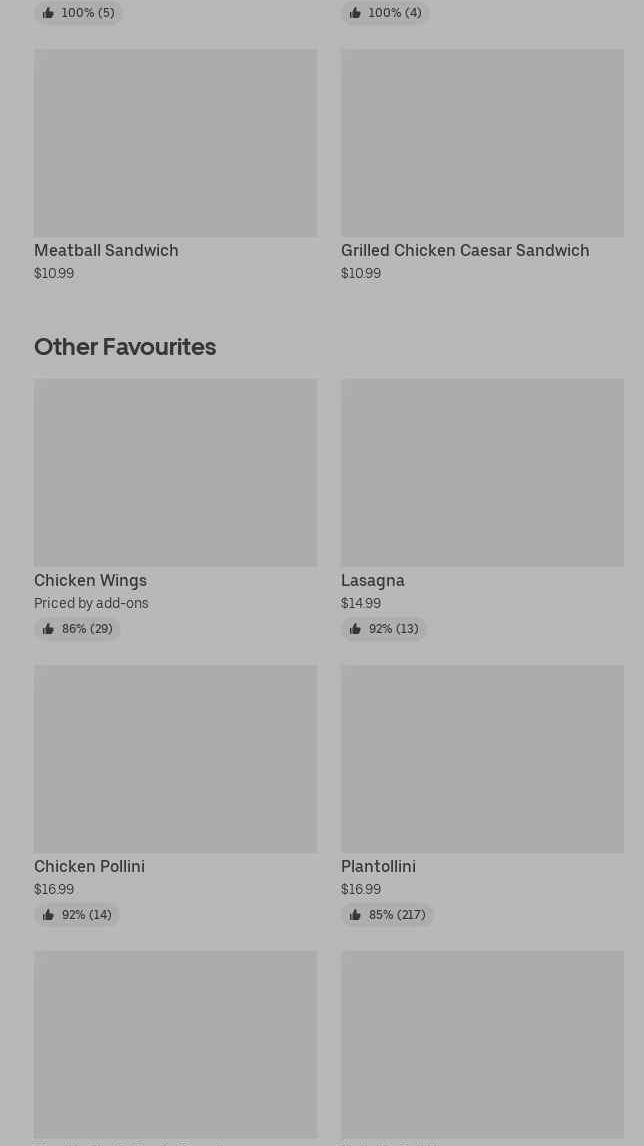Screen dimensions: 644x1146
Task: Click thumbs-up icon under Chicken Pollini
Action: (x=48, y=915)
